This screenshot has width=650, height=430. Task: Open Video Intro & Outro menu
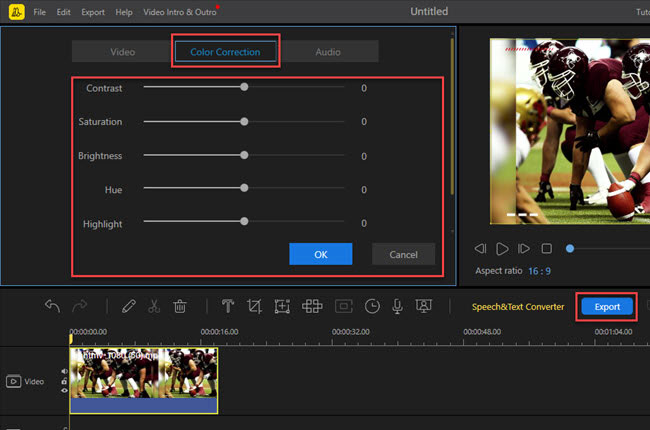click(x=180, y=12)
